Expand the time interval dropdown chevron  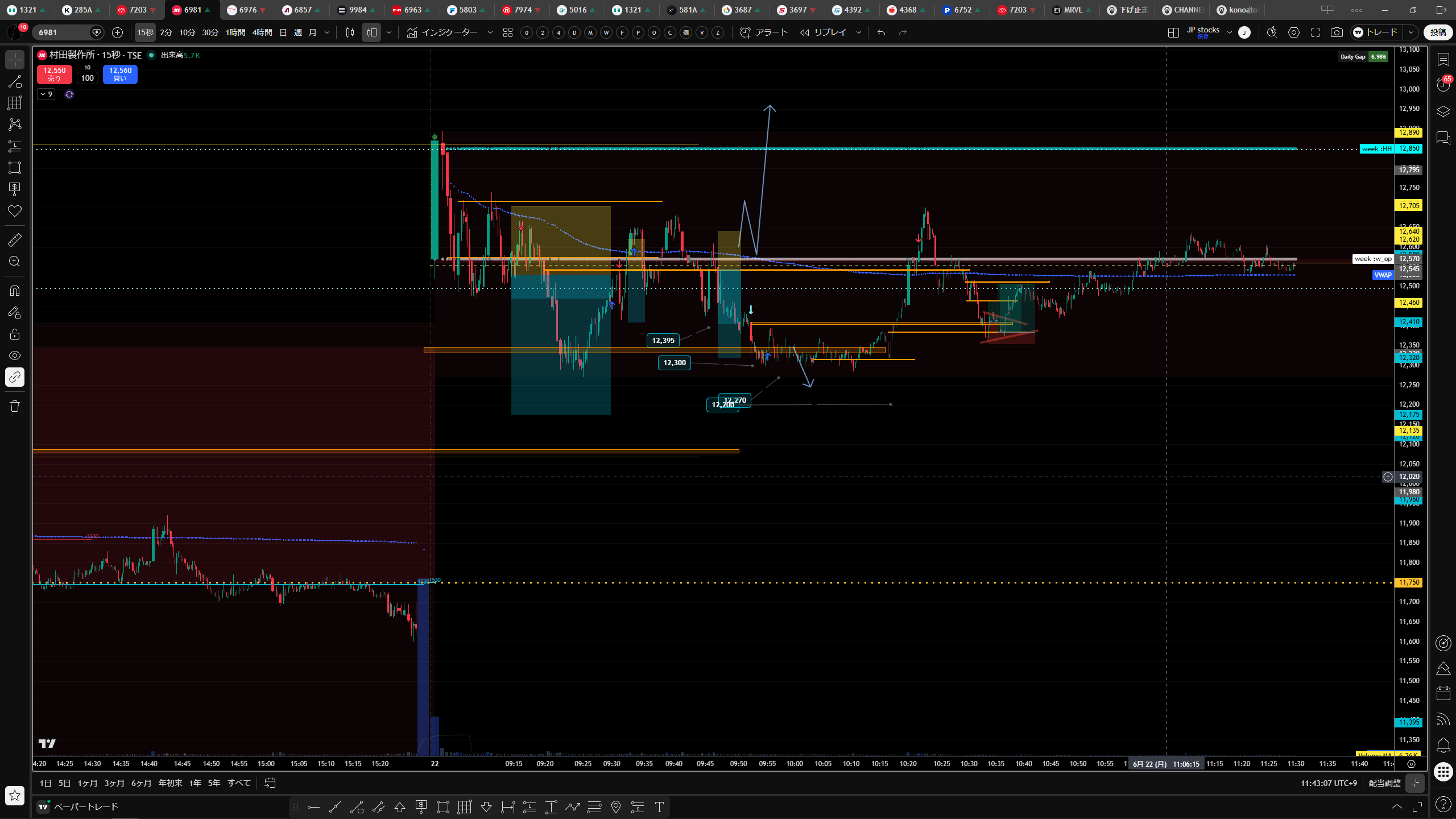pos(327,32)
